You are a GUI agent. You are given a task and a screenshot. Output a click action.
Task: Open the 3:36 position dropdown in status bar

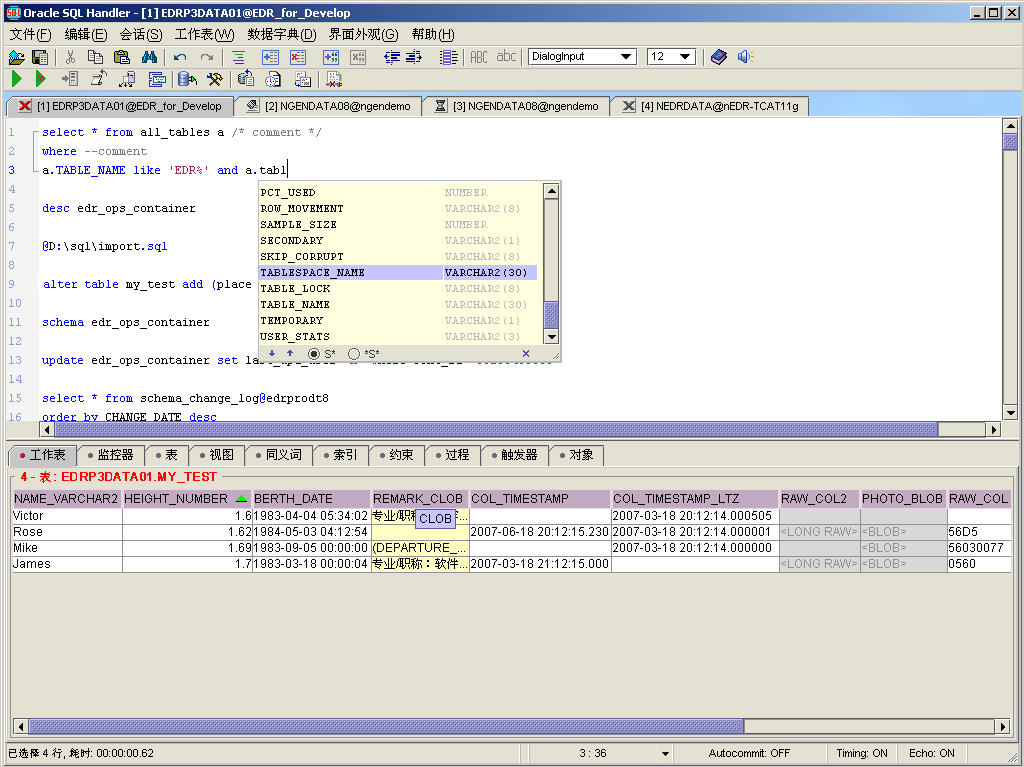coord(665,753)
